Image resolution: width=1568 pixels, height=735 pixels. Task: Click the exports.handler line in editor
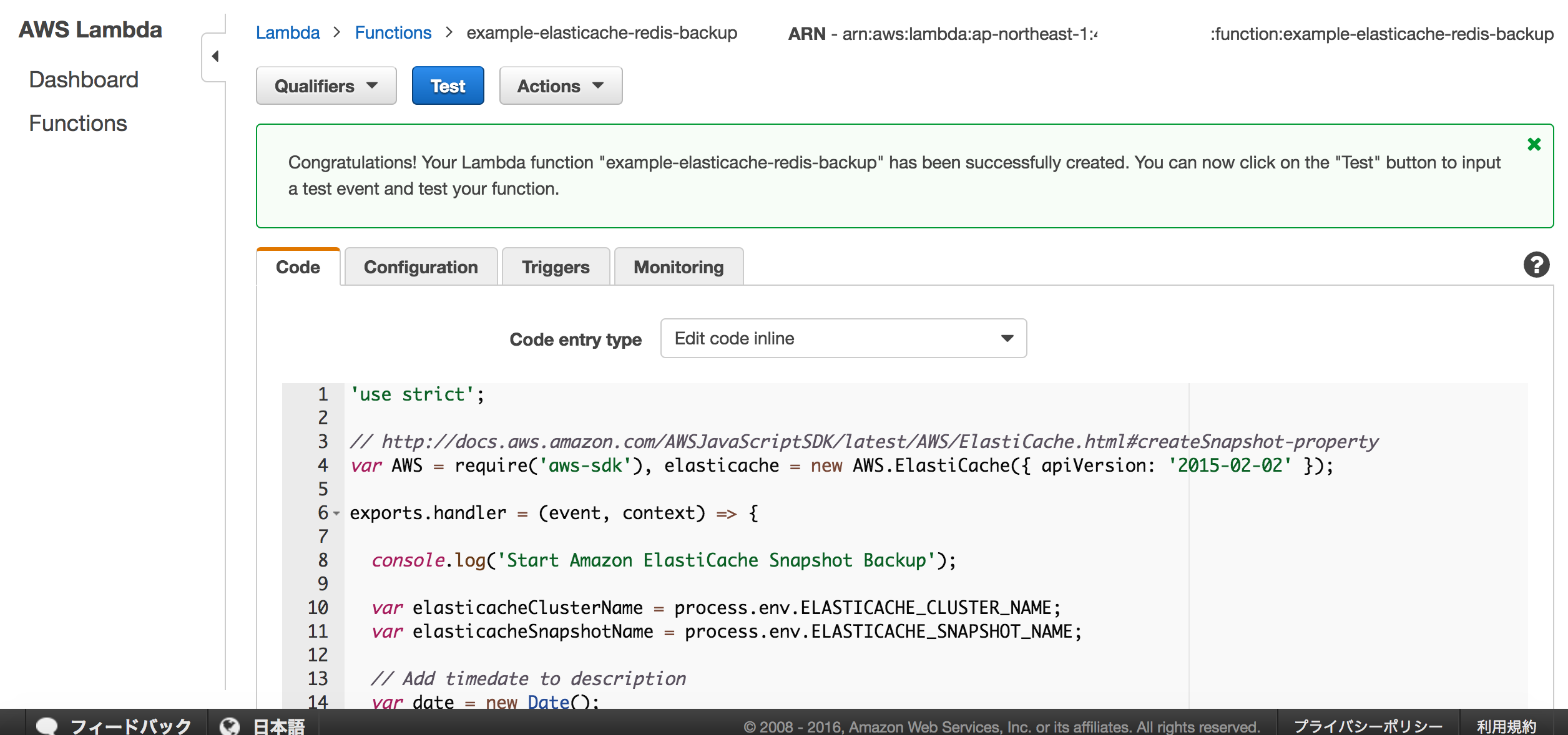(x=554, y=513)
